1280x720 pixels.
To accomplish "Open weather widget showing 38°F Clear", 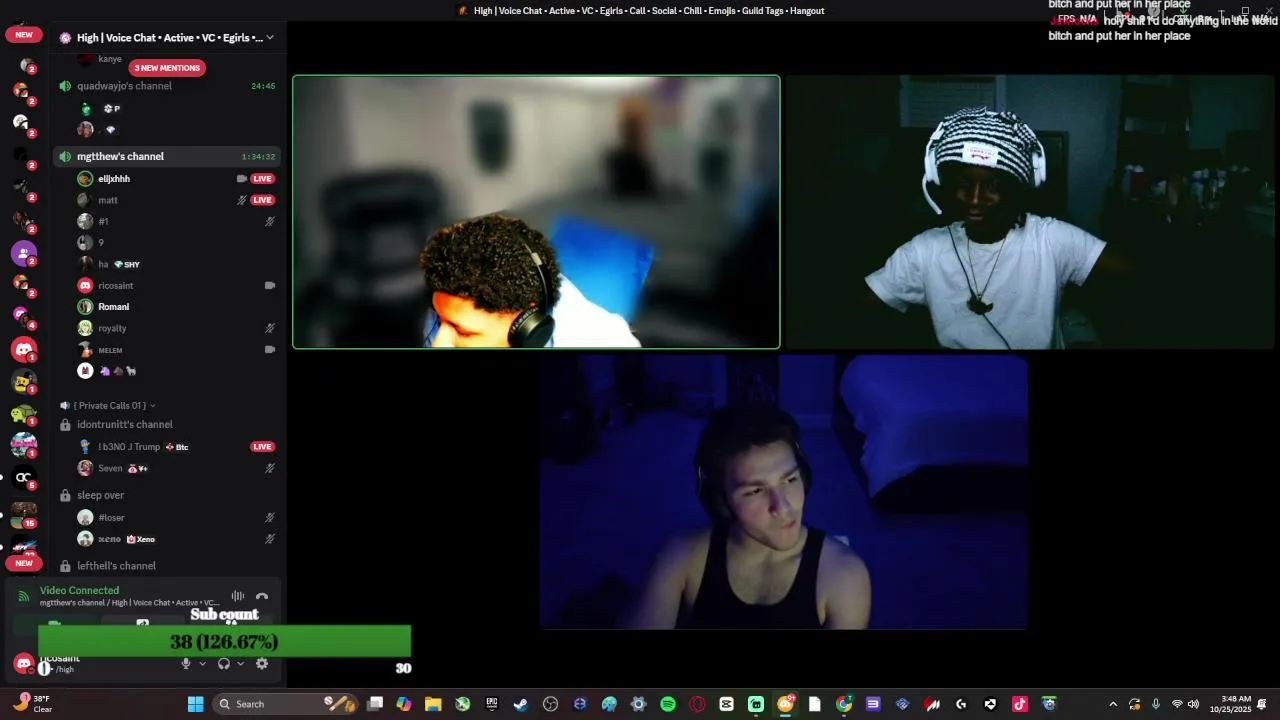I will point(32,704).
